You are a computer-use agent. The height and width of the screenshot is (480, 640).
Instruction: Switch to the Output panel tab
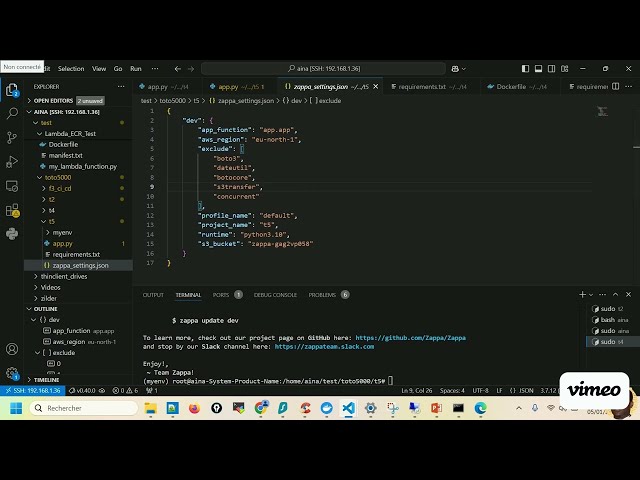(x=153, y=295)
